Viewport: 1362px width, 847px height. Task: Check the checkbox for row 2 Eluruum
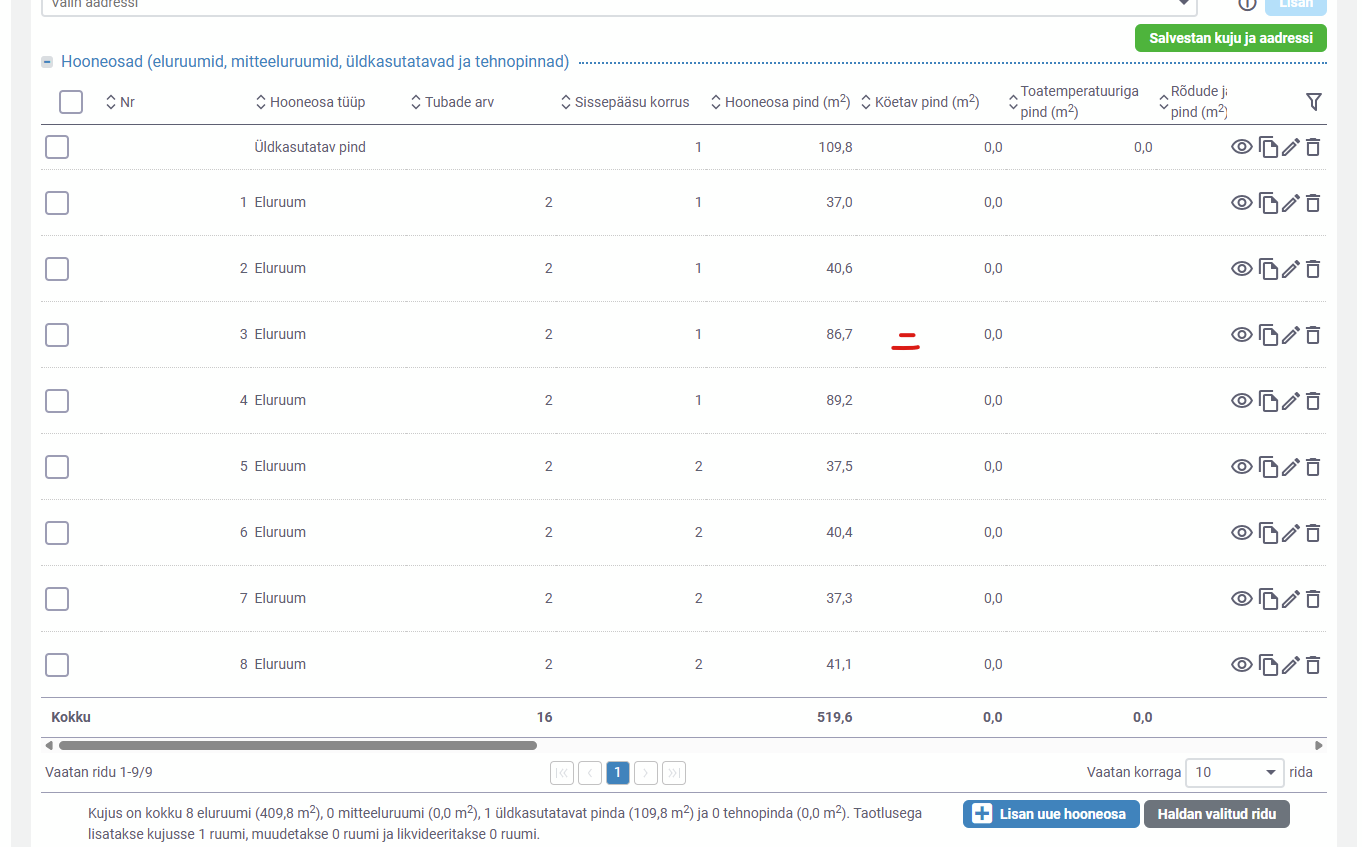[57, 269]
